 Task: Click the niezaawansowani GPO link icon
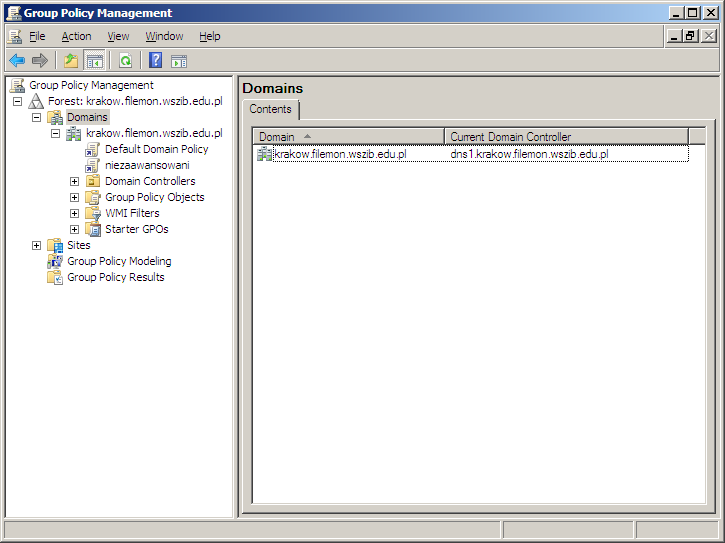click(x=92, y=166)
